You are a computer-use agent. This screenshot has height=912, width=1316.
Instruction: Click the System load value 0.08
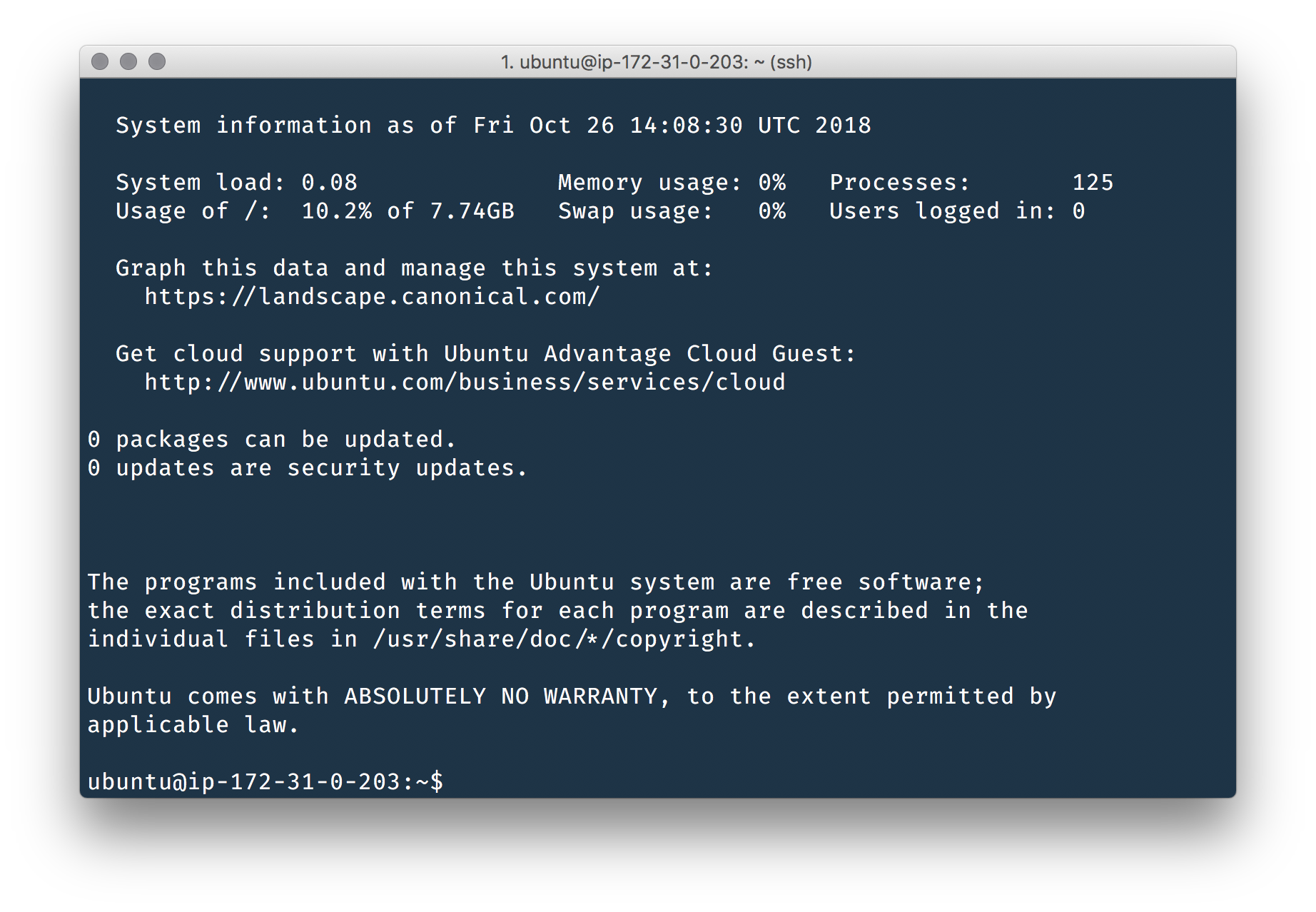pyautogui.click(x=329, y=182)
